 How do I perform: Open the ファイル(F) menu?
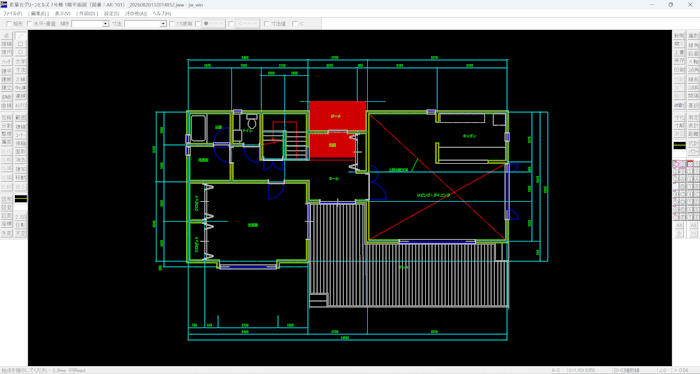point(12,14)
